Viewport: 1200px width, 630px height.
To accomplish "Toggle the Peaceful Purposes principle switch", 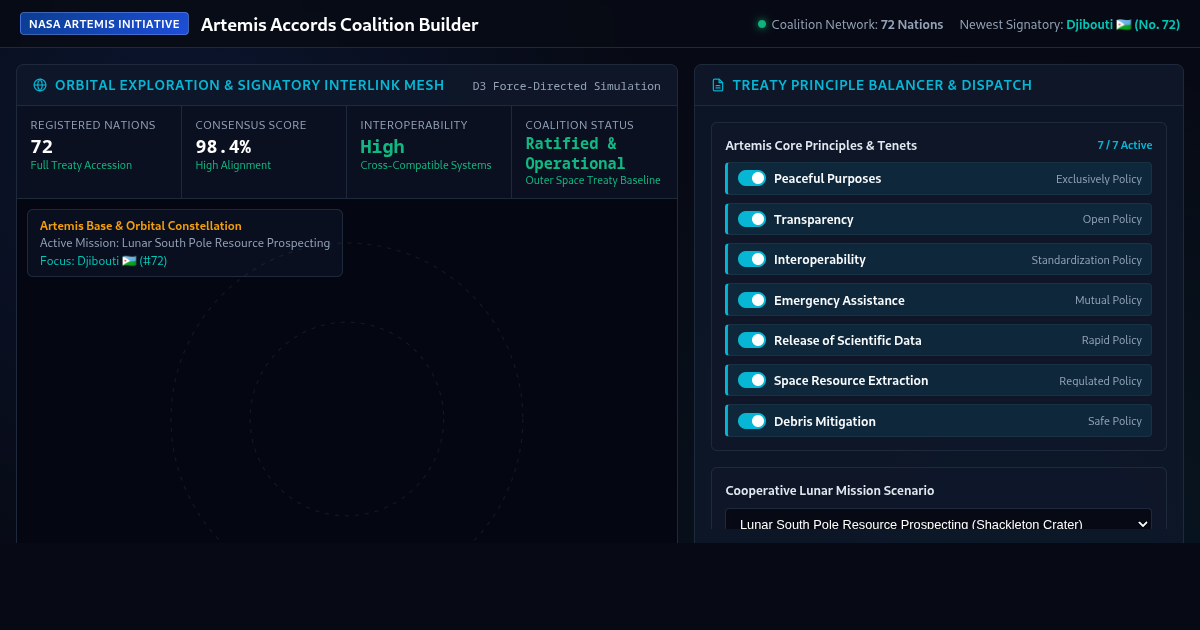I will click(x=752, y=178).
